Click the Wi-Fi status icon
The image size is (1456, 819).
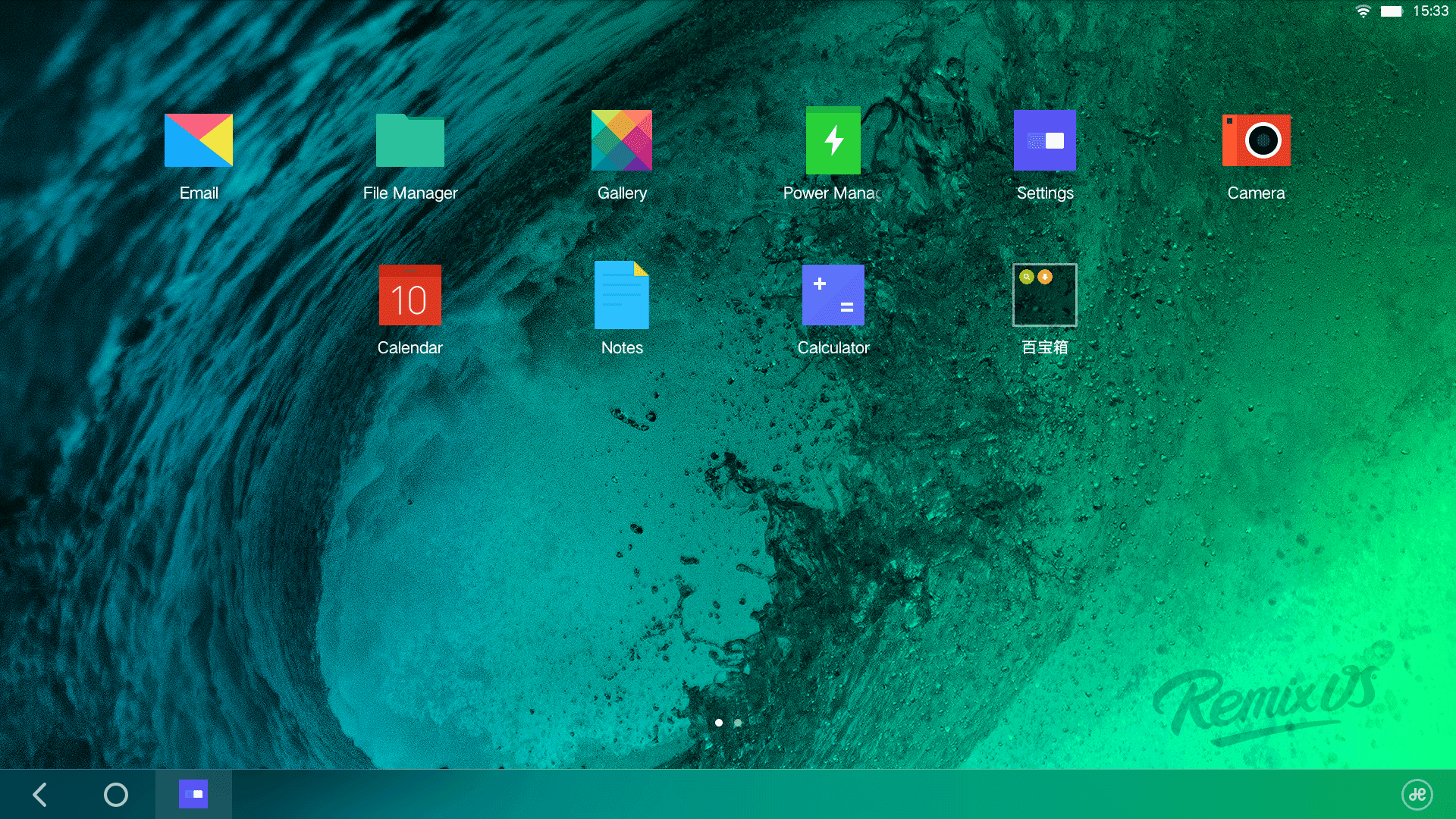(1363, 11)
